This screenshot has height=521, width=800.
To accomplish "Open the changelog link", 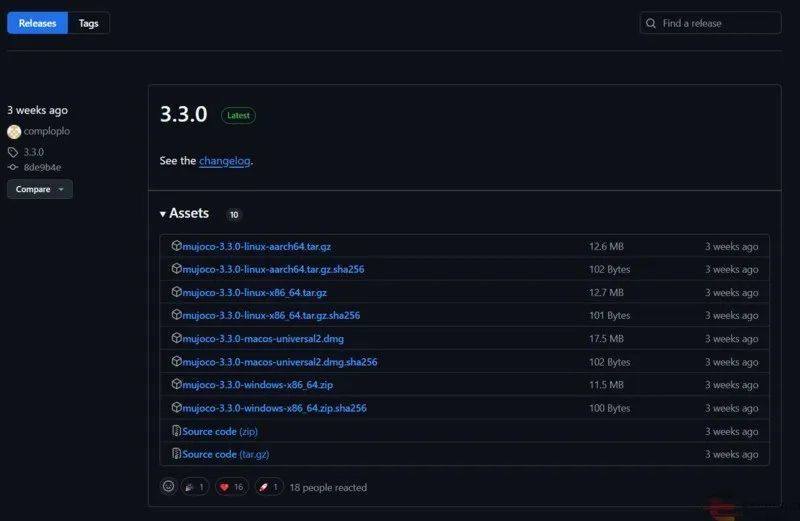I will [224, 161].
